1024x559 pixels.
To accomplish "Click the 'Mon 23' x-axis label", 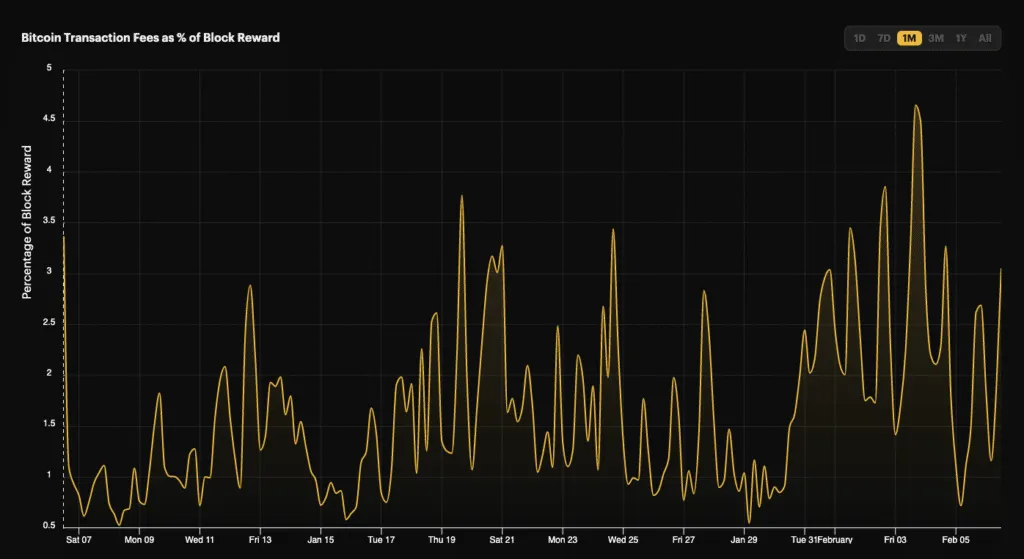I will pyautogui.click(x=562, y=540).
